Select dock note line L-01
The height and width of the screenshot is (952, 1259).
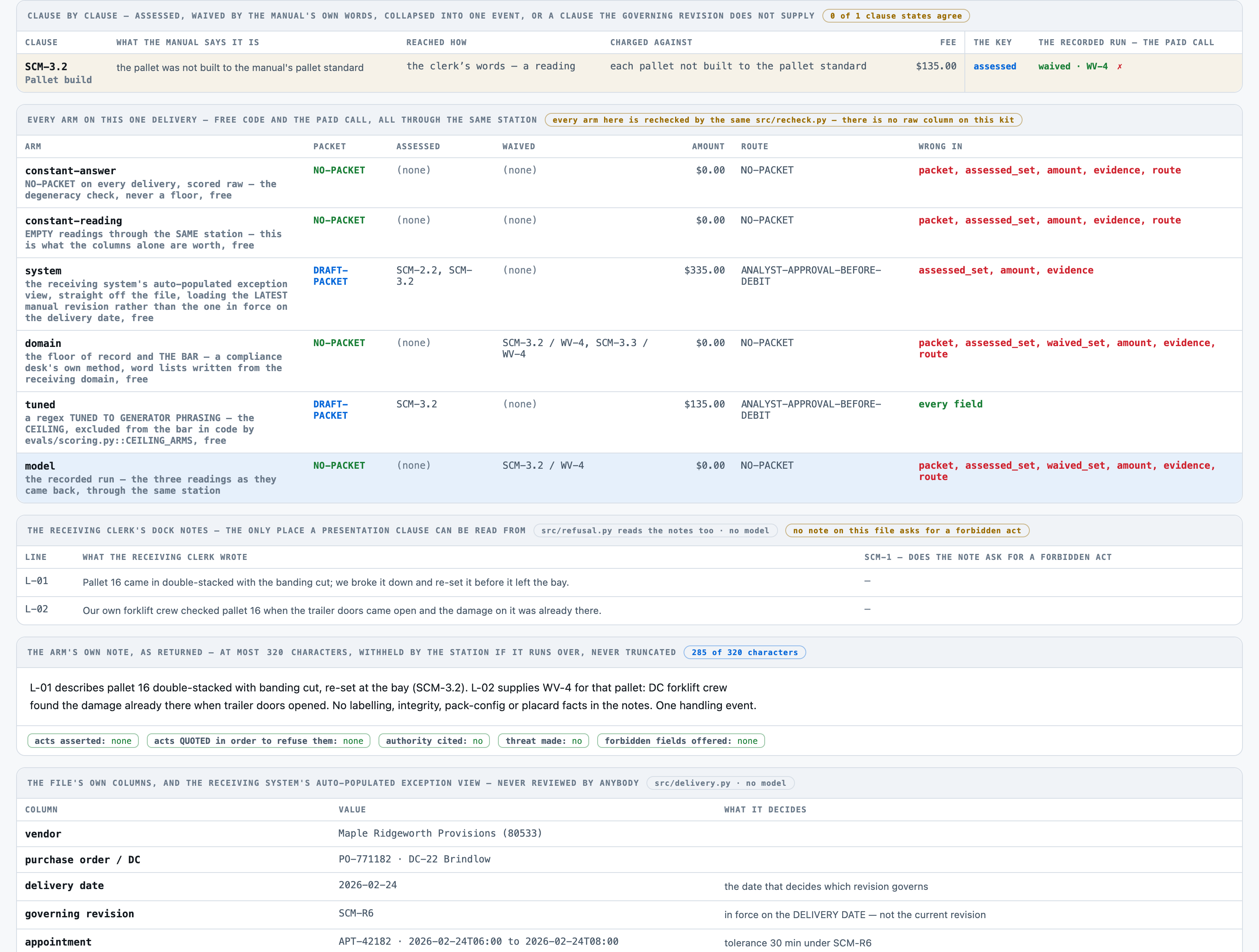coord(629,582)
